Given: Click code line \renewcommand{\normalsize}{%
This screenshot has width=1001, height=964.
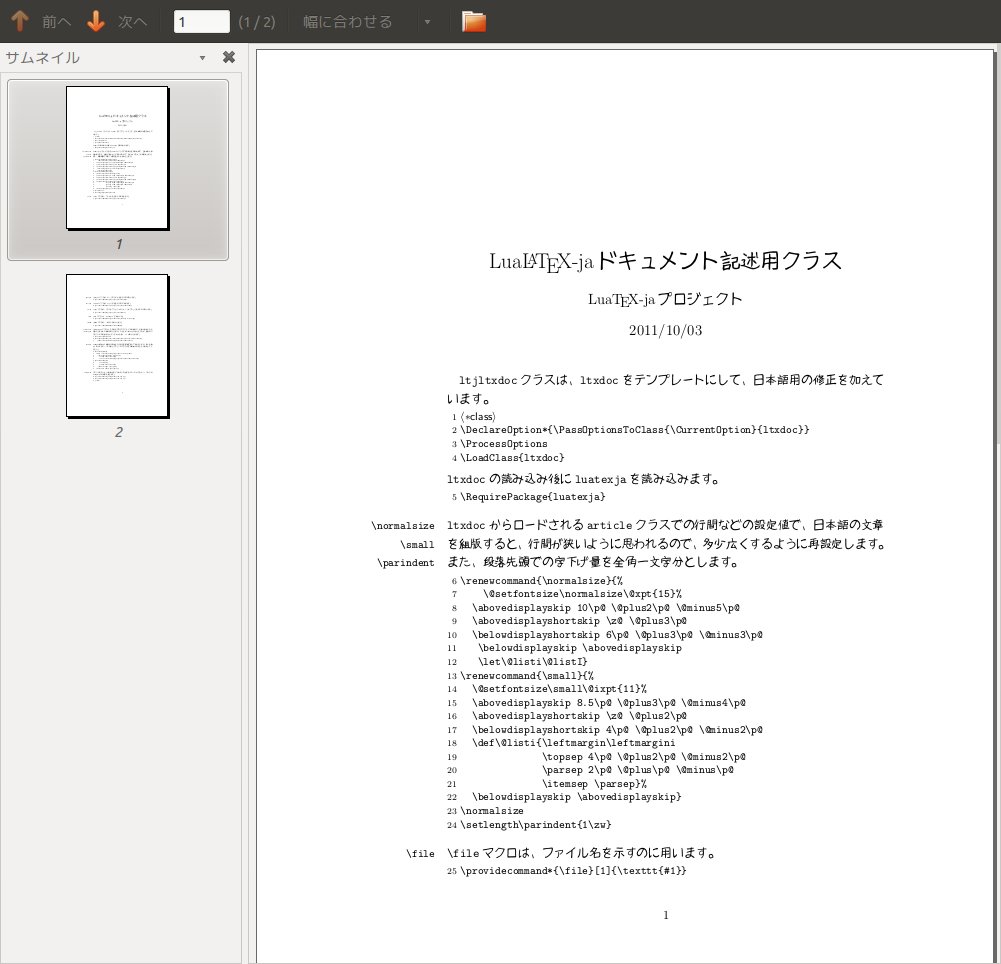Looking at the screenshot, I should point(541,581).
